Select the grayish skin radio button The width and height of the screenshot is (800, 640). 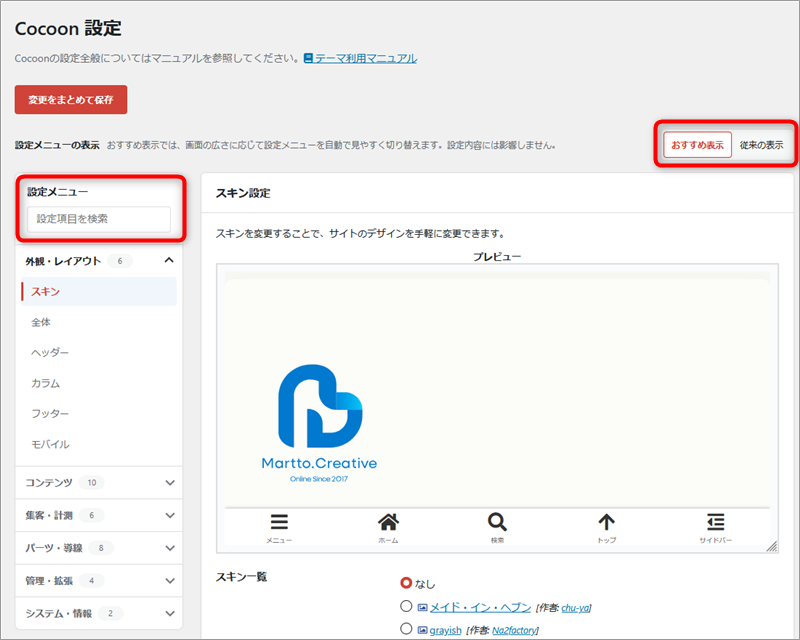(406, 629)
